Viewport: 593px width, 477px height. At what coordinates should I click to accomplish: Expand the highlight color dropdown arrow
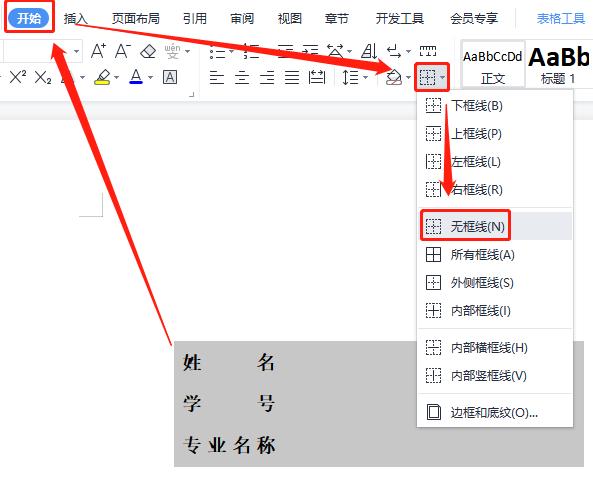tap(116, 78)
